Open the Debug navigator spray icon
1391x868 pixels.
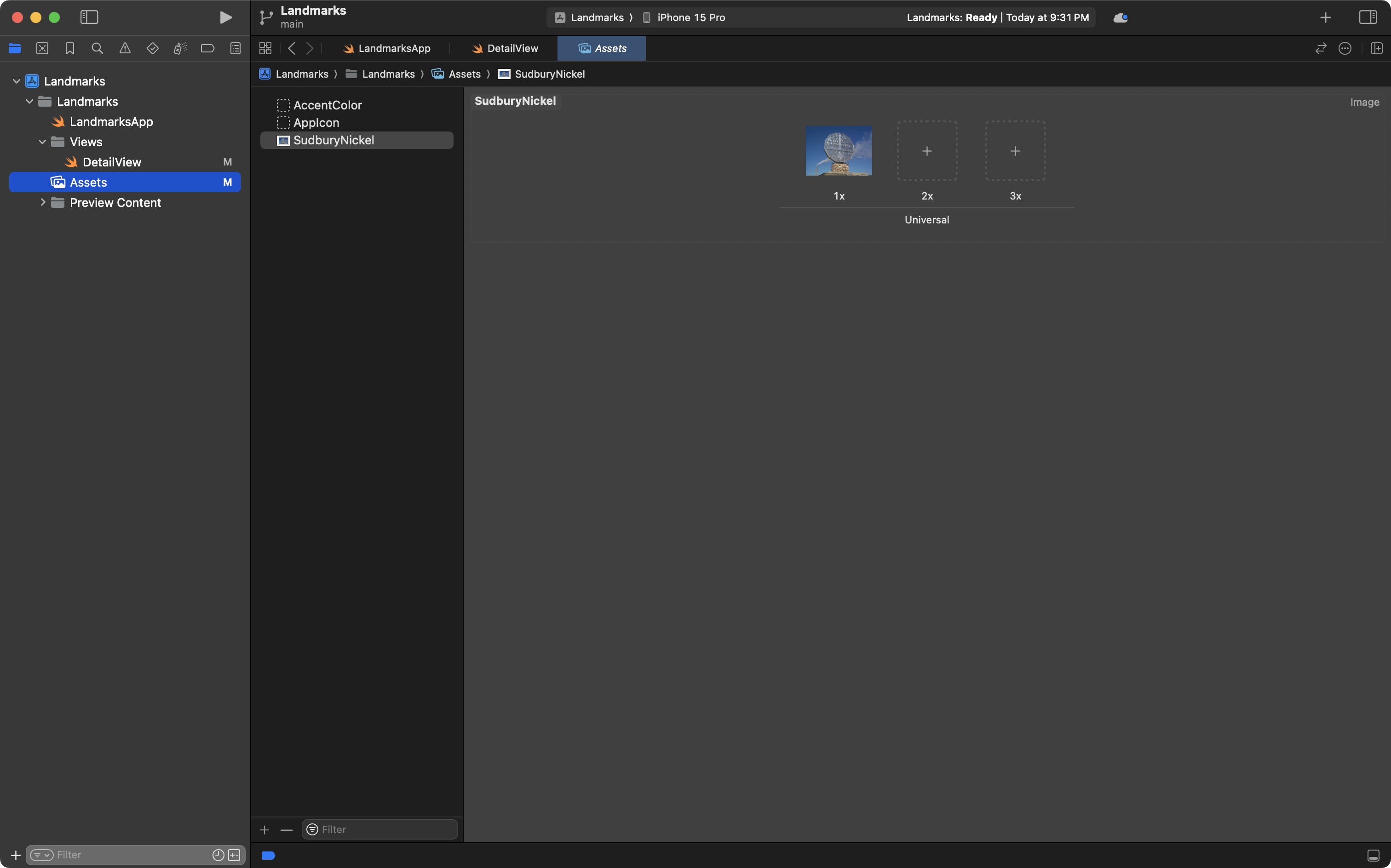point(180,48)
